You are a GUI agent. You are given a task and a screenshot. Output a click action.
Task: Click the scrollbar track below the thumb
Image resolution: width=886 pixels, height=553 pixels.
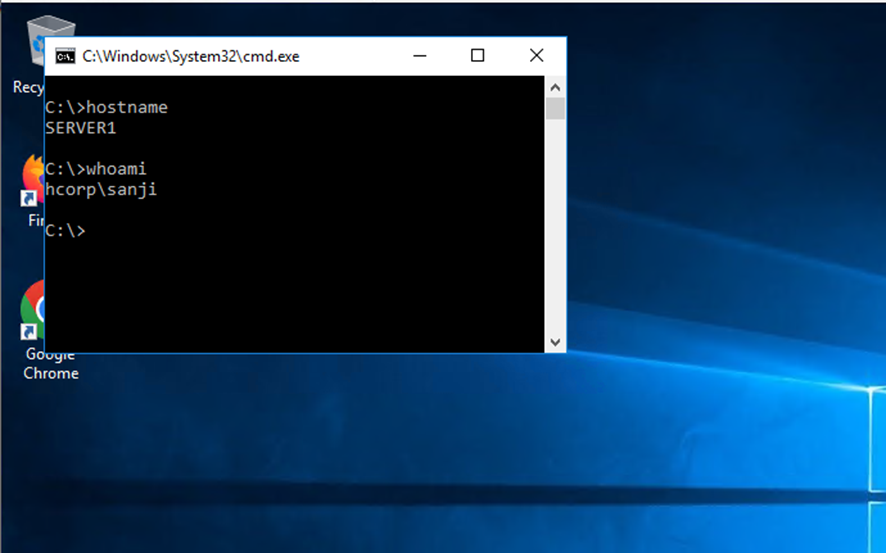(556, 230)
